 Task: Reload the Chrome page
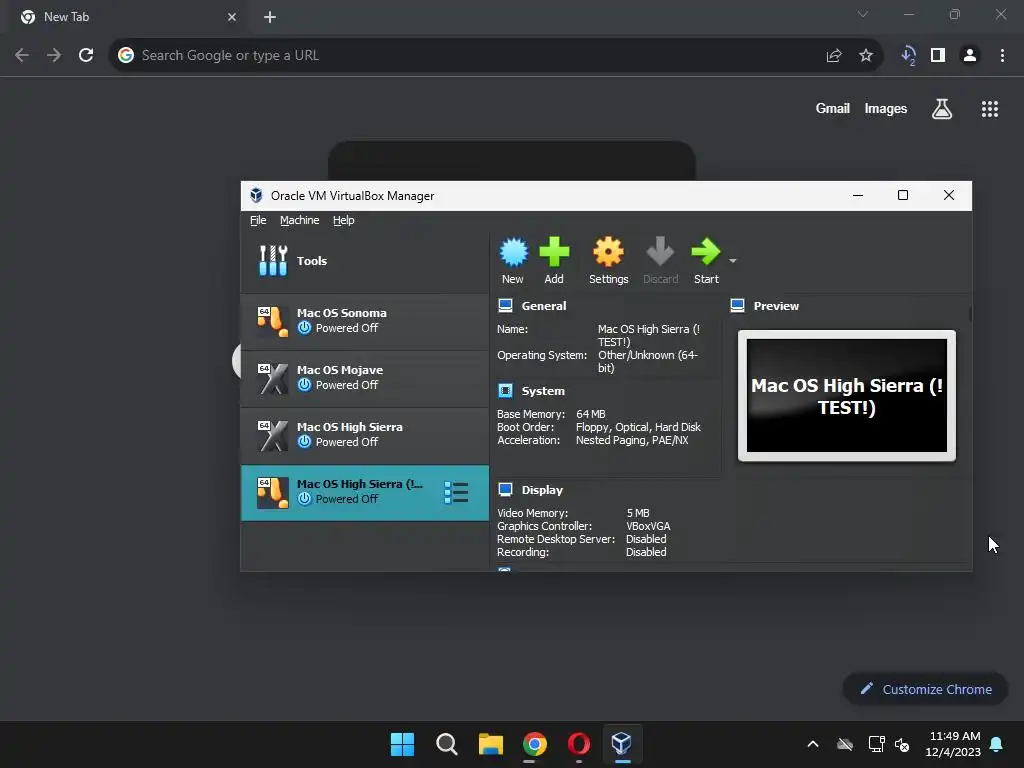[x=86, y=56]
